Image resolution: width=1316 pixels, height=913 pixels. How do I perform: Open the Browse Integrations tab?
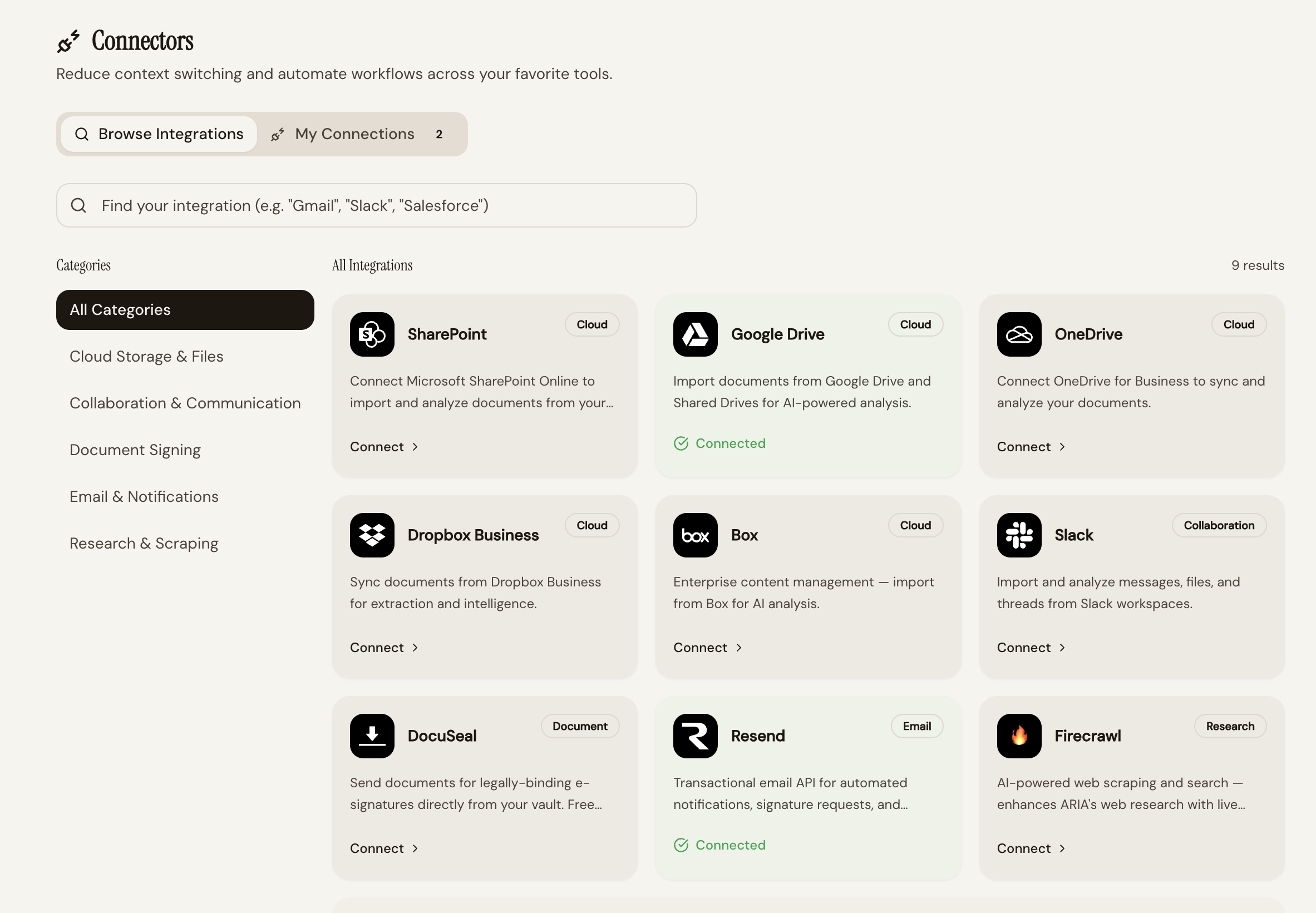pyautogui.click(x=159, y=134)
